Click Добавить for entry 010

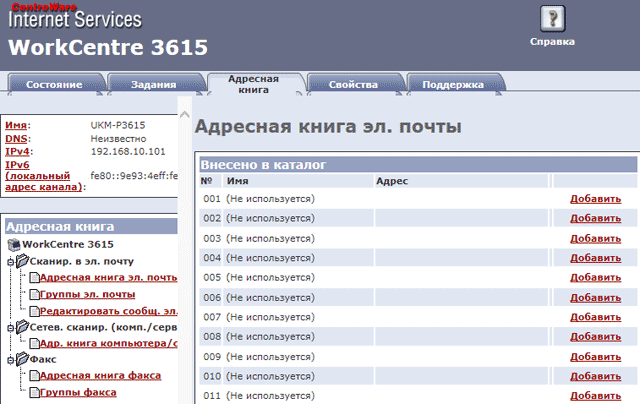pyautogui.click(x=596, y=376)
